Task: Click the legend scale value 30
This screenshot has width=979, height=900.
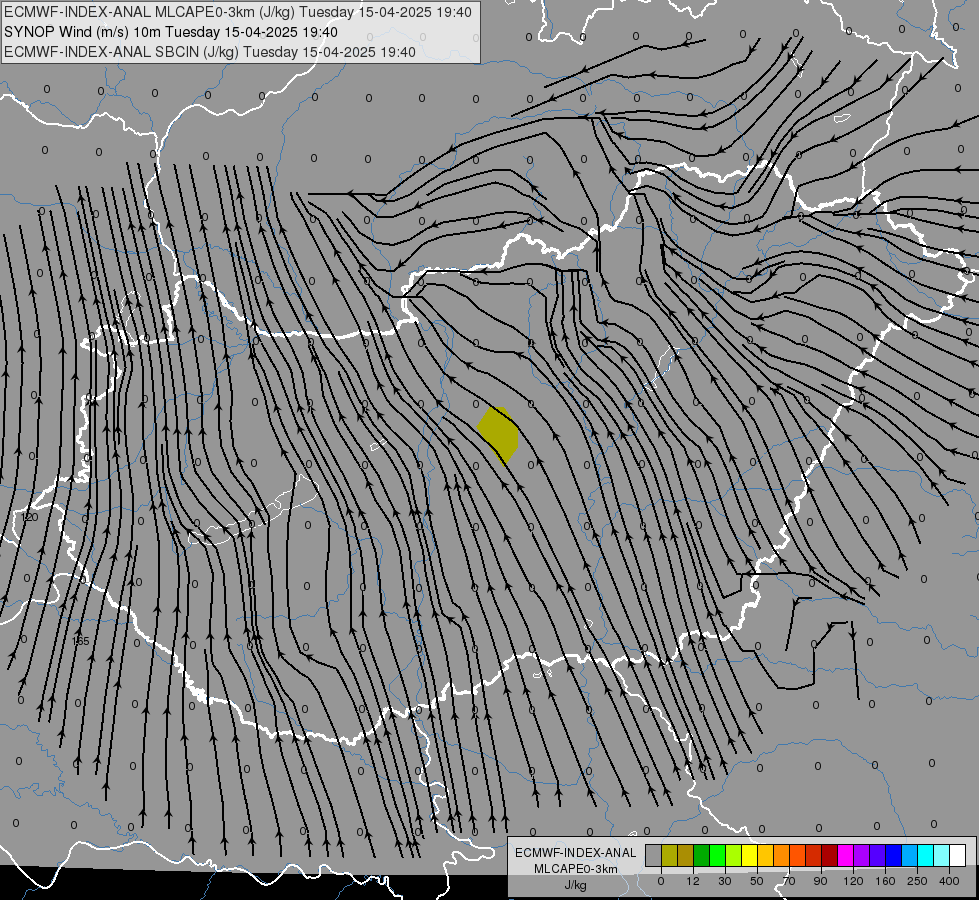Action: pyautogui.click(x=725, y=881)
